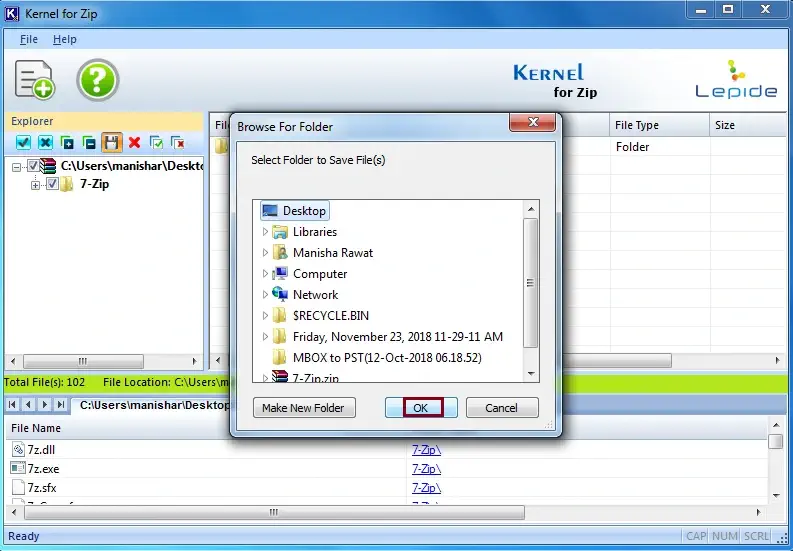Select the 7-Zip folder icon in Explorer tree
Screen dimensions: 793x551
click(67, 184)
